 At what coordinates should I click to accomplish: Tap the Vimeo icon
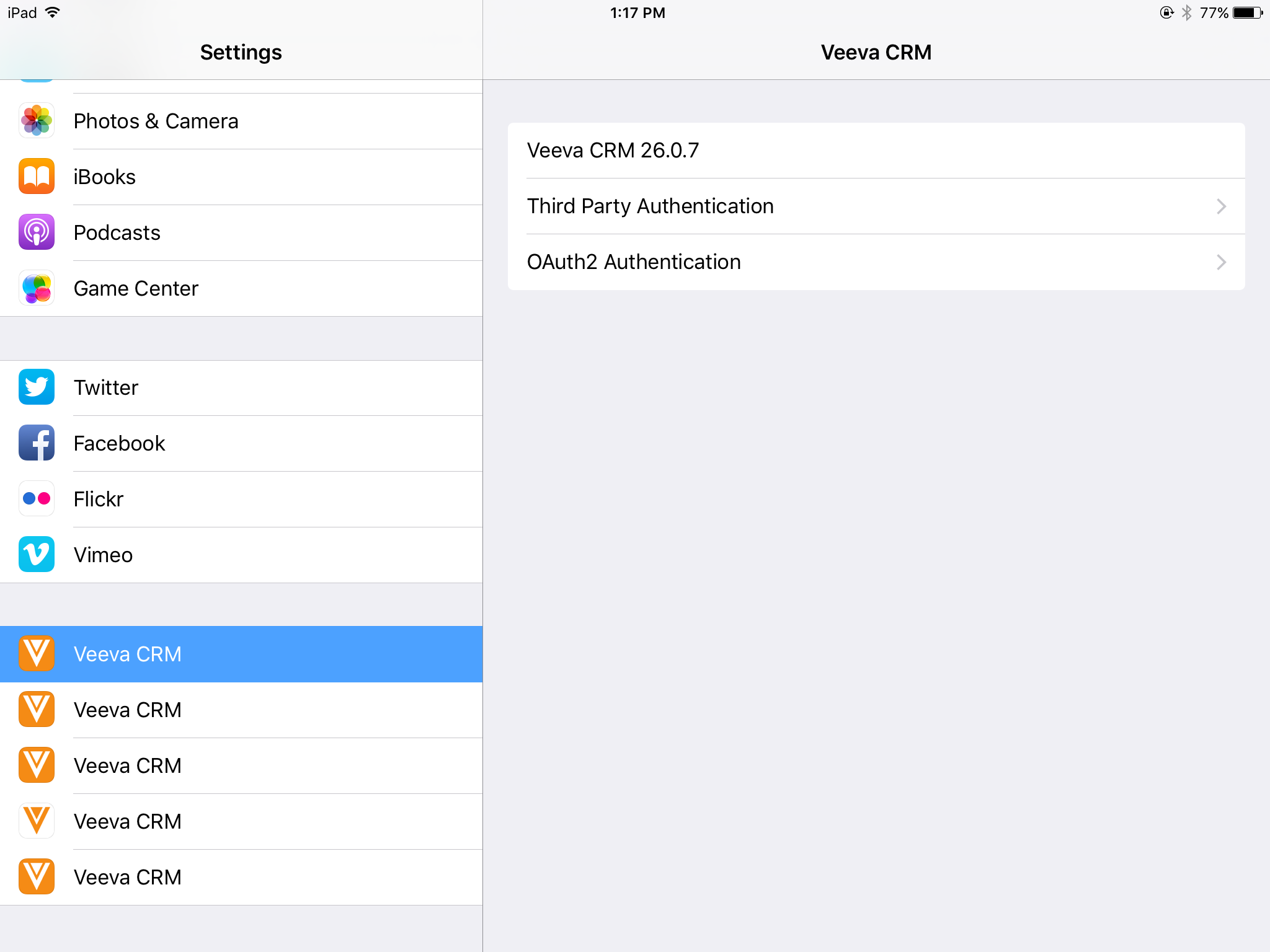[x=37, y=555]
